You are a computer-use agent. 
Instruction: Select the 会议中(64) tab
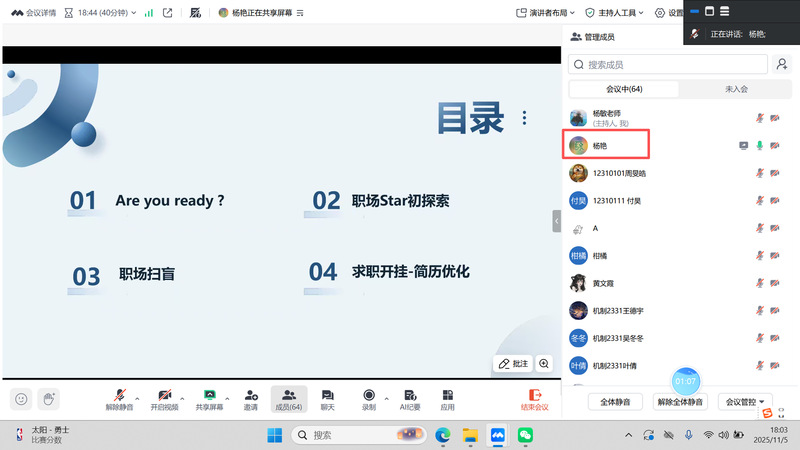(624, 89)
